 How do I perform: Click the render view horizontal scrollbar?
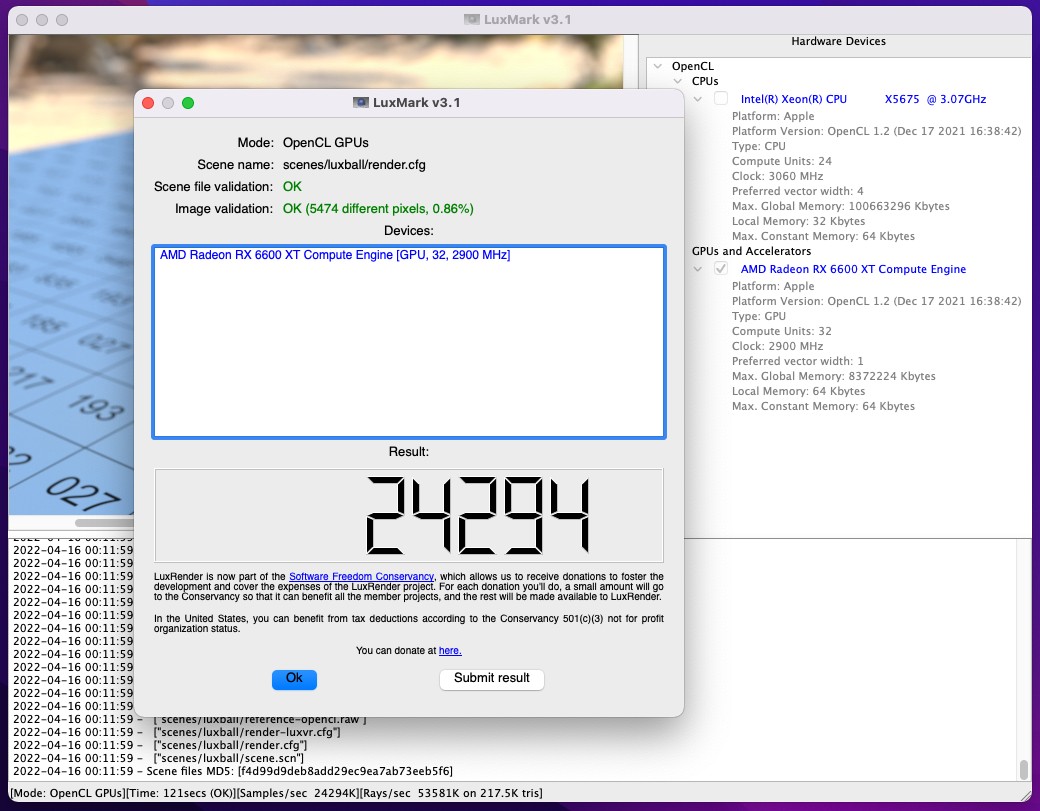(x=104, y=523)
